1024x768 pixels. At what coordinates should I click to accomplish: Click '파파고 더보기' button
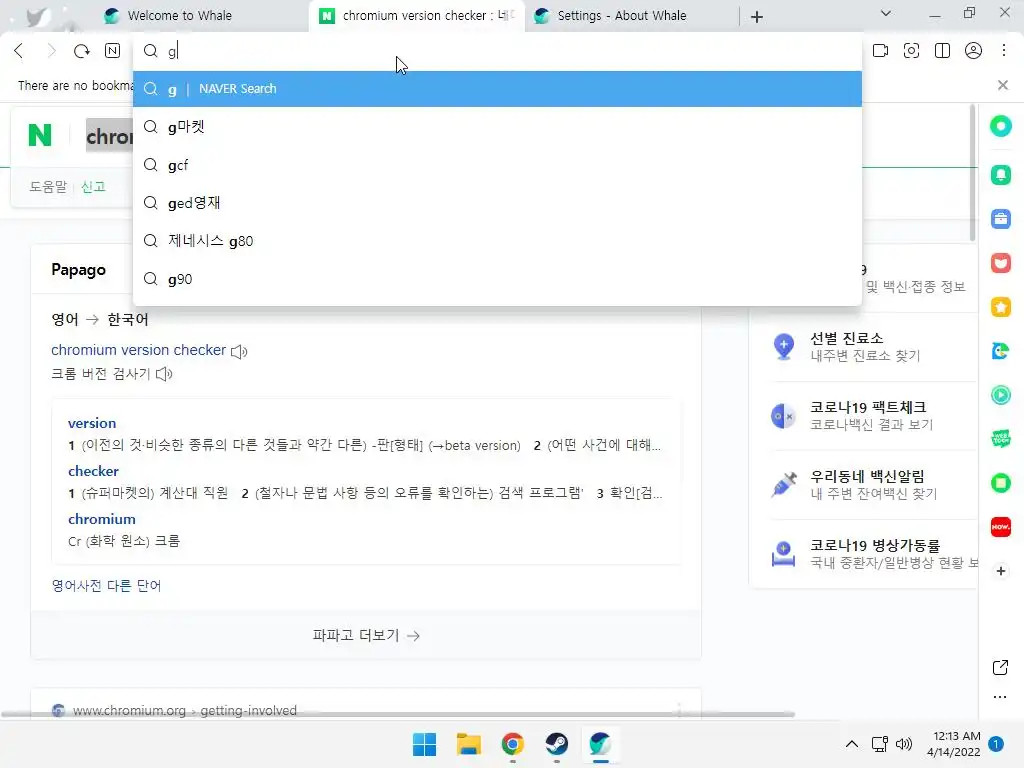pos(366,635)
